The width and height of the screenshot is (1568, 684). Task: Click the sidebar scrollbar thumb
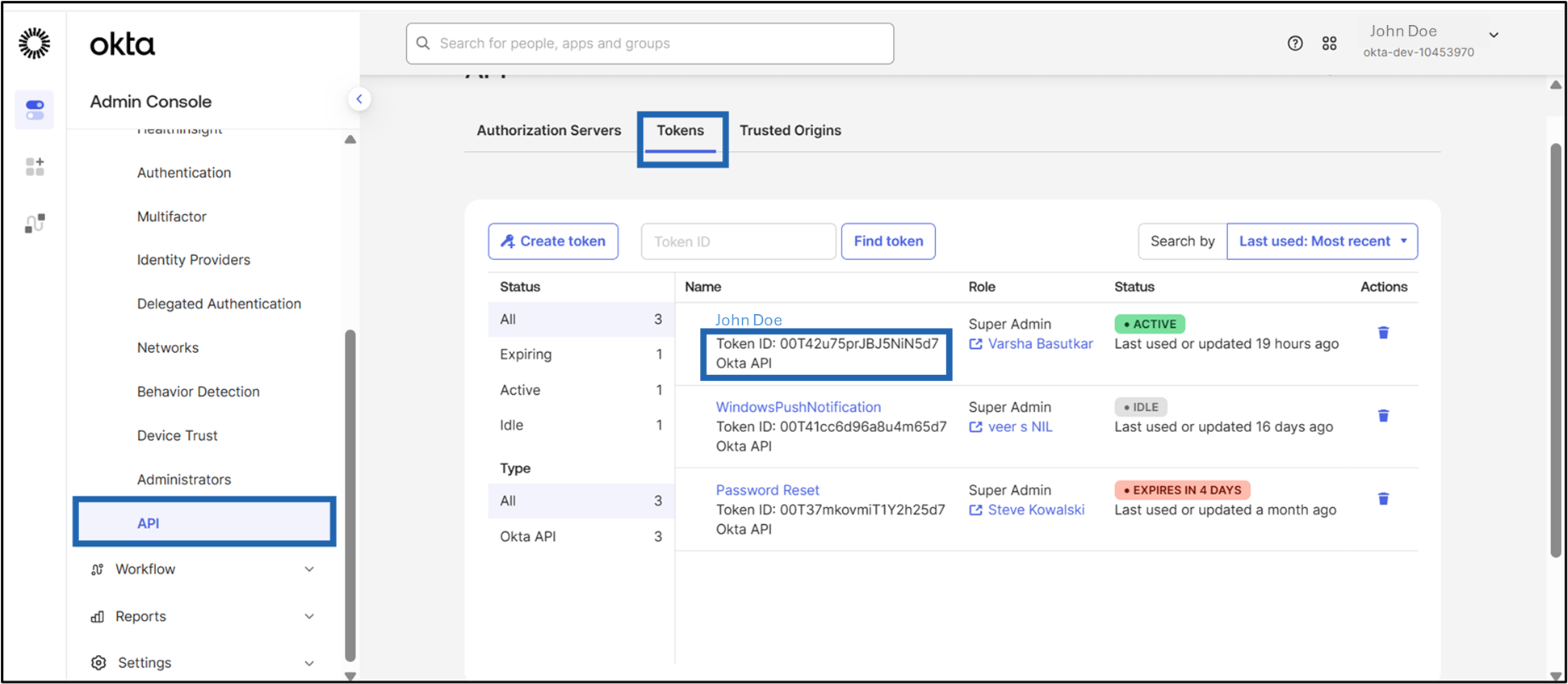click(x=350, y=495)
